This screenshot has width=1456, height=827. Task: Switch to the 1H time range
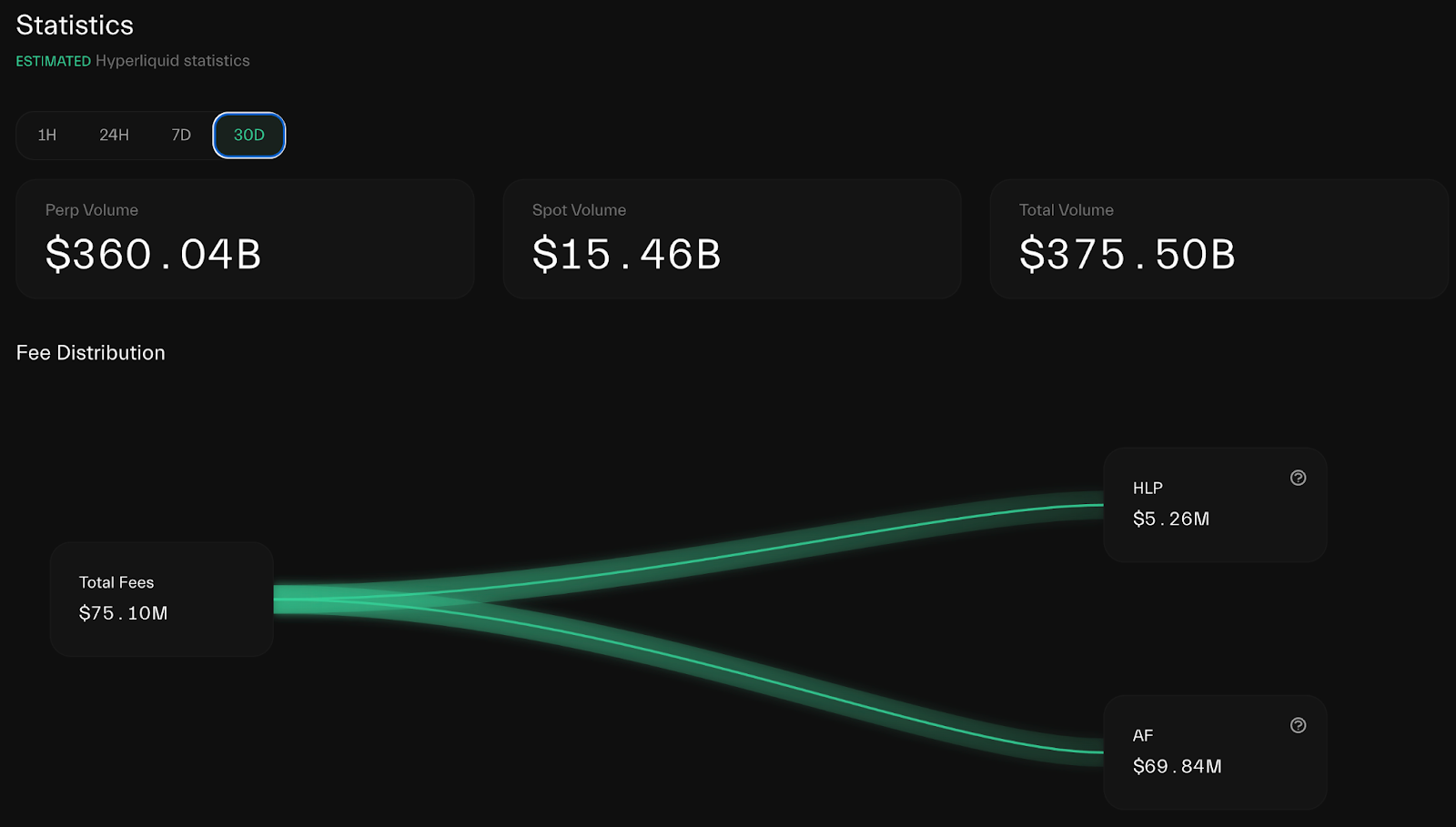pos(47,136)
